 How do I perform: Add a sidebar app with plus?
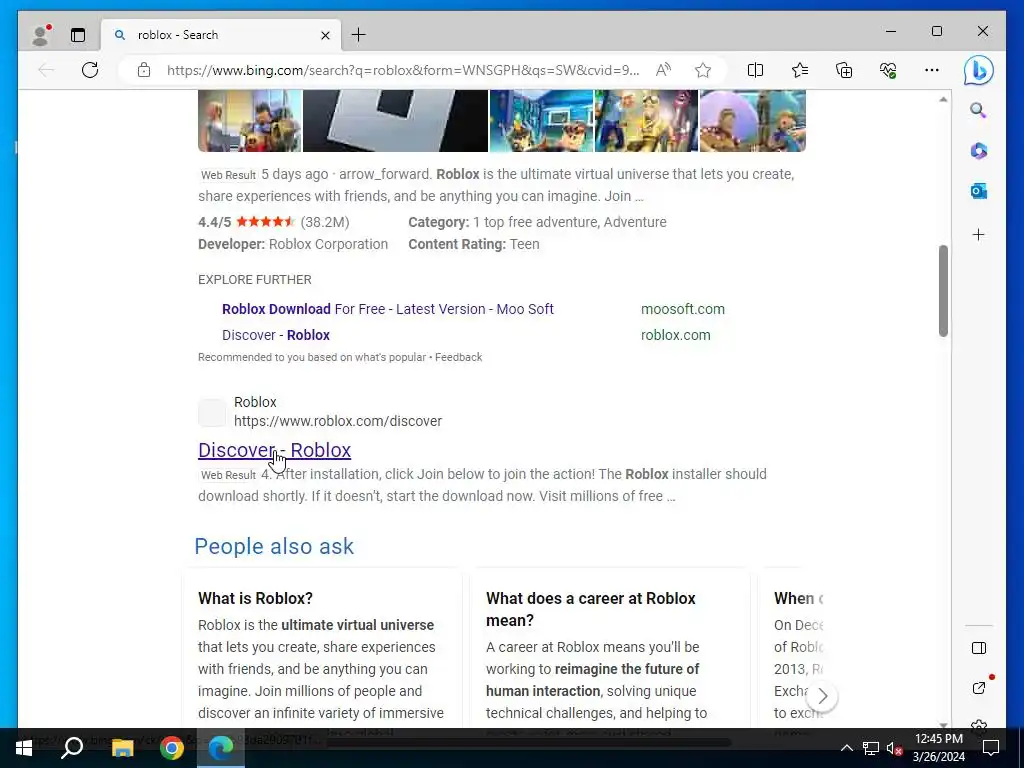[x=978, y=234]
